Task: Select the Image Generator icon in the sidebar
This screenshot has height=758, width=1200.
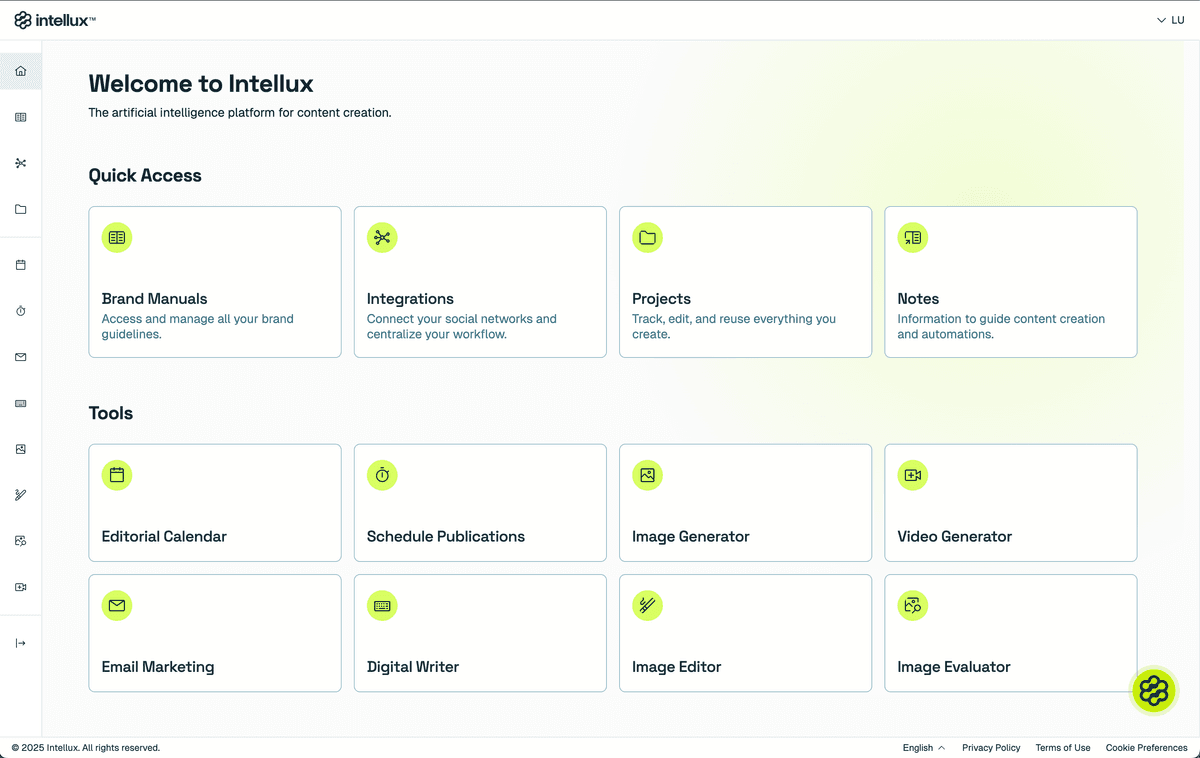Action: 20,449
